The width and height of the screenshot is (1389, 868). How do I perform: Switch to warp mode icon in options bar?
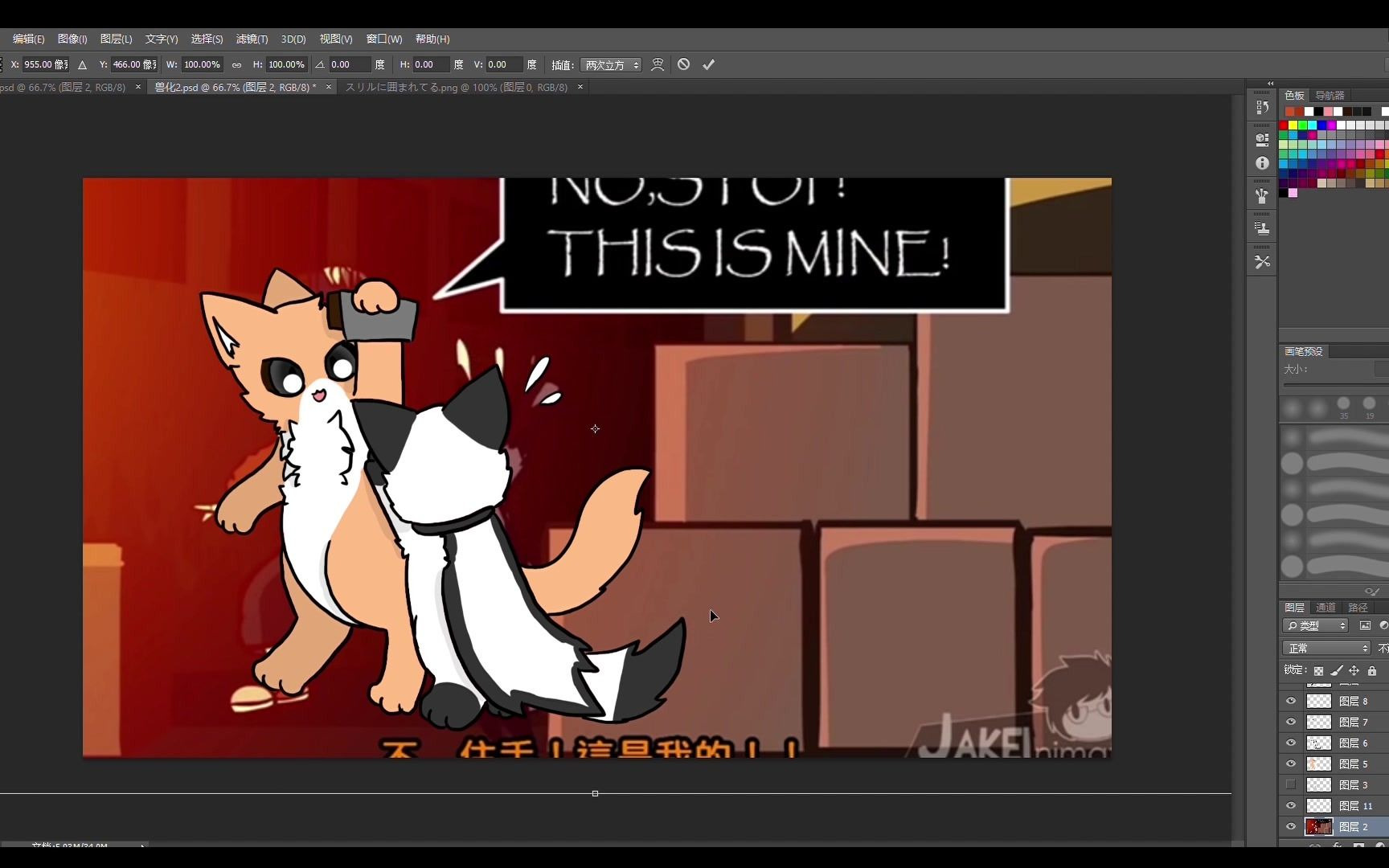[x=658, y=64]
